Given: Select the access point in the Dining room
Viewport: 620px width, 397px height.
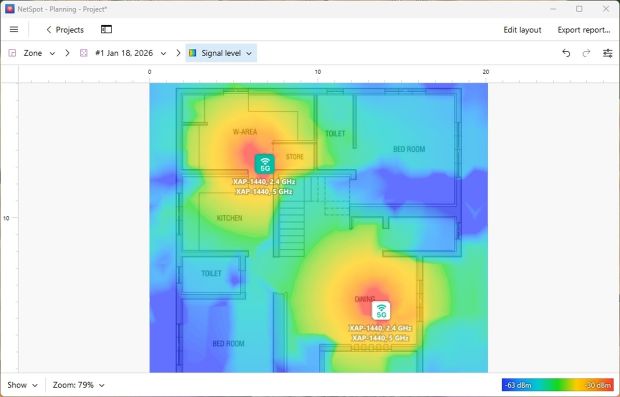Looking at the screenshot, I should [x=381, y=311].
